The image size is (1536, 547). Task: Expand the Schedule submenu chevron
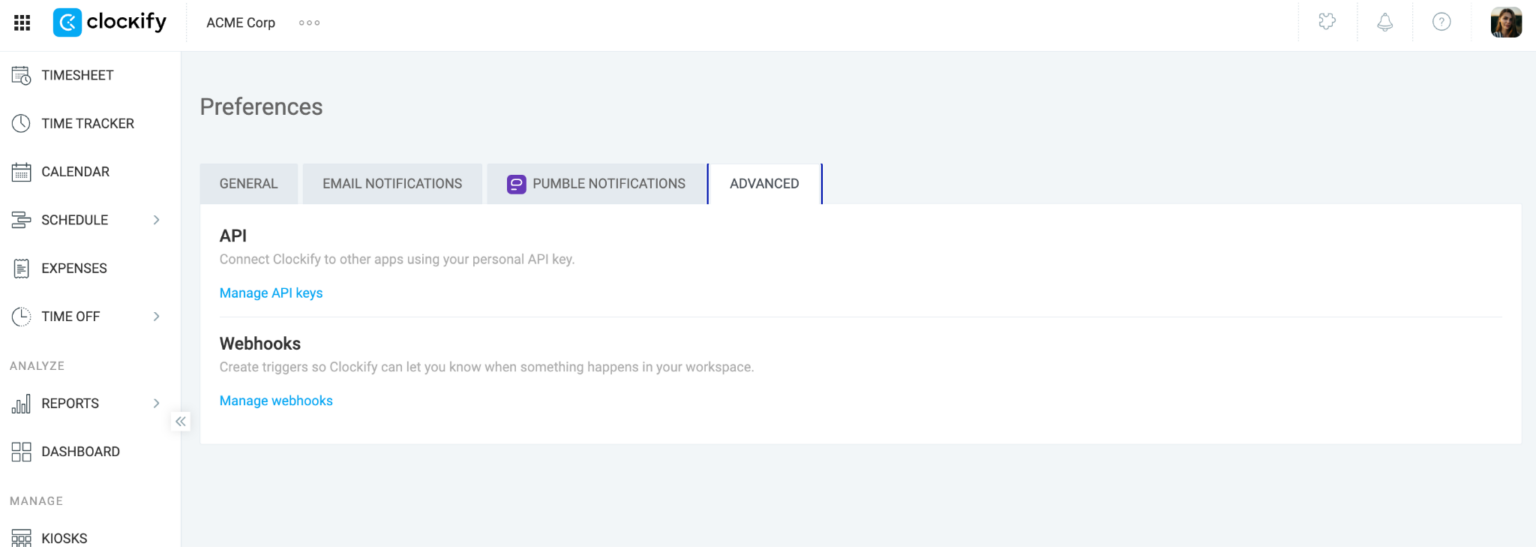click(156, 220)
